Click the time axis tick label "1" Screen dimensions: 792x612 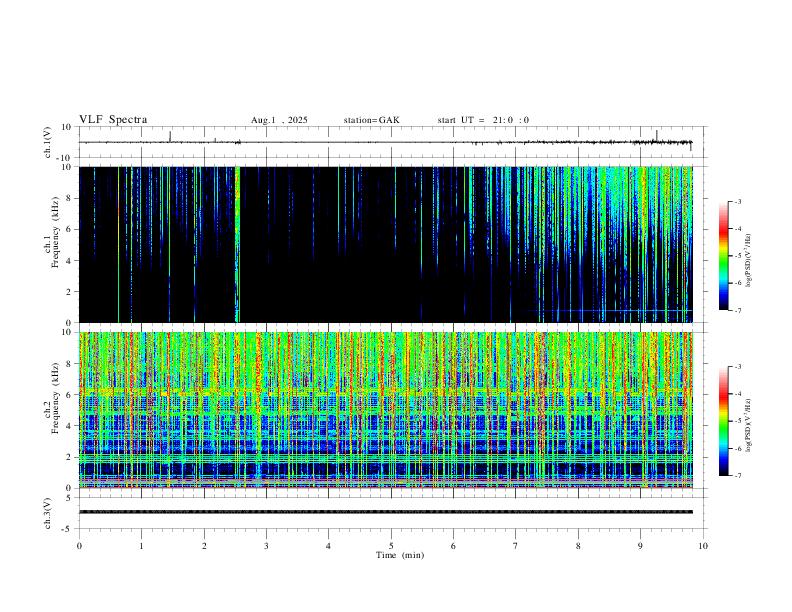point(141,546)
